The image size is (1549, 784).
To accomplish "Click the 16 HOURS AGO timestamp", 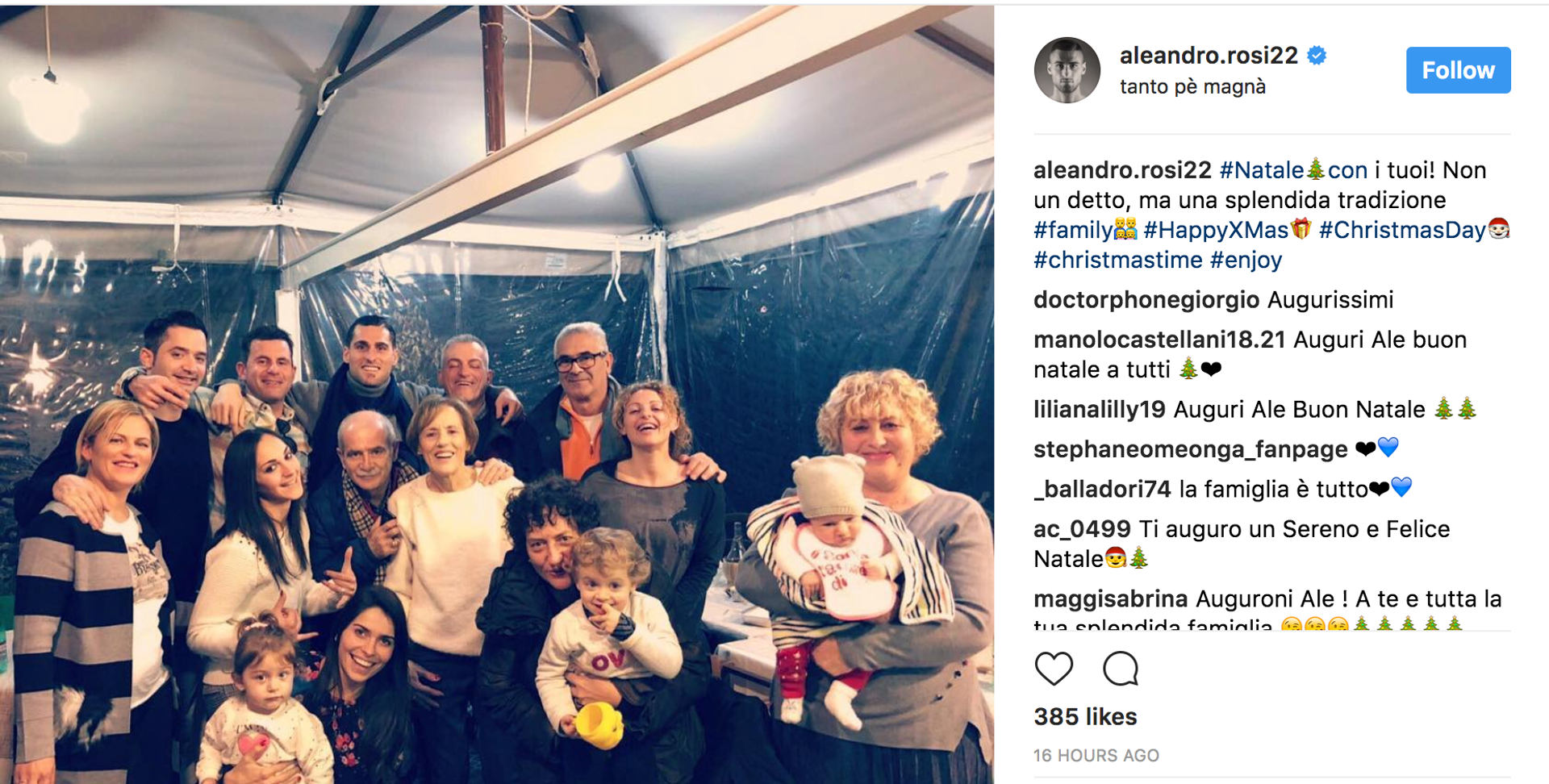I will click(1096, 756).
